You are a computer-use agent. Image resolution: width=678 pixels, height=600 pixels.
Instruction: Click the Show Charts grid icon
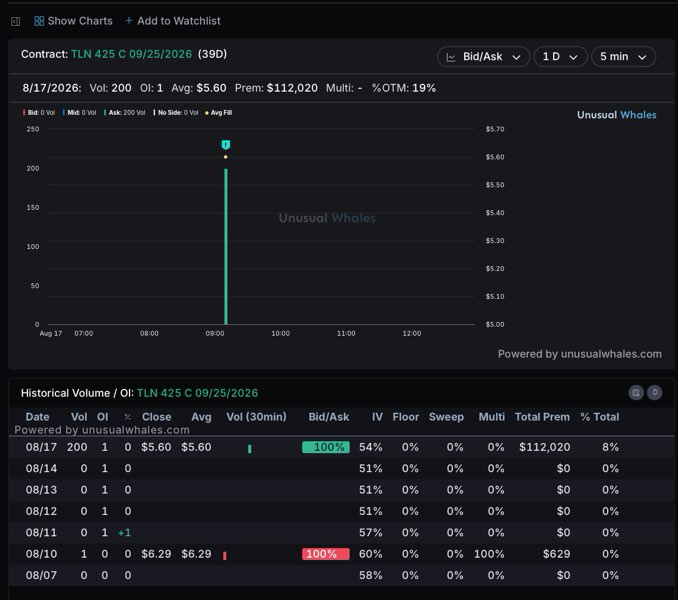[x=39, y=21]
